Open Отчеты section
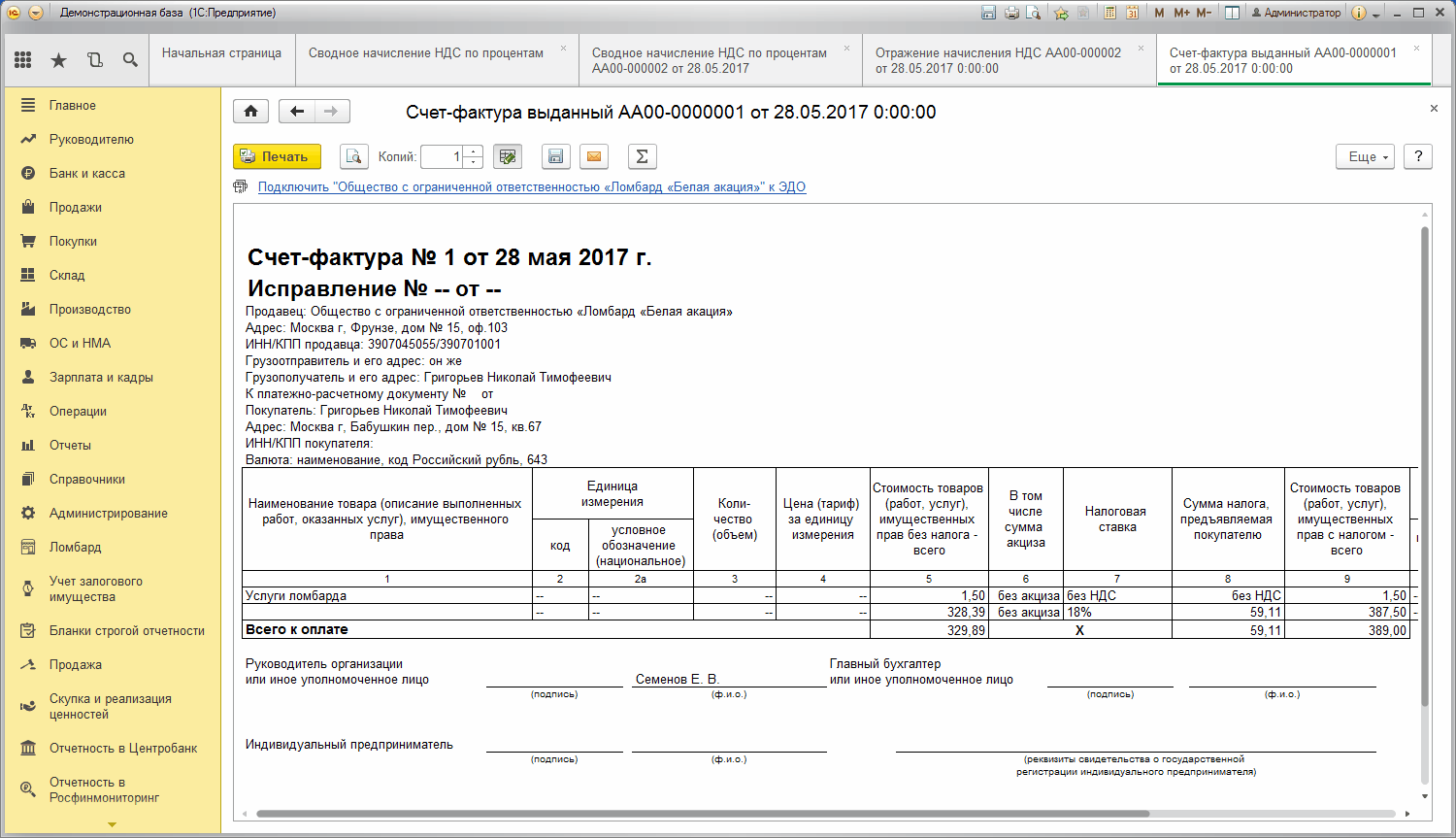1456x838 pixels. (111, 445)
